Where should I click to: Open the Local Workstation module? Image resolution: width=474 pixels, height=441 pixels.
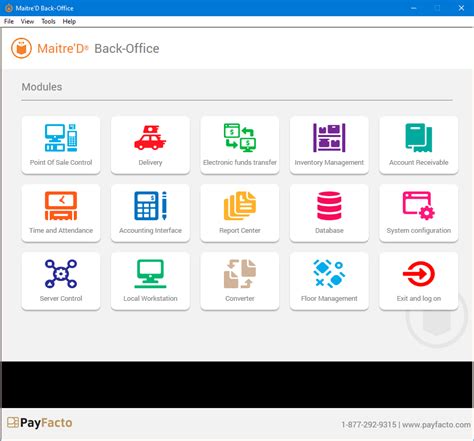150,281
